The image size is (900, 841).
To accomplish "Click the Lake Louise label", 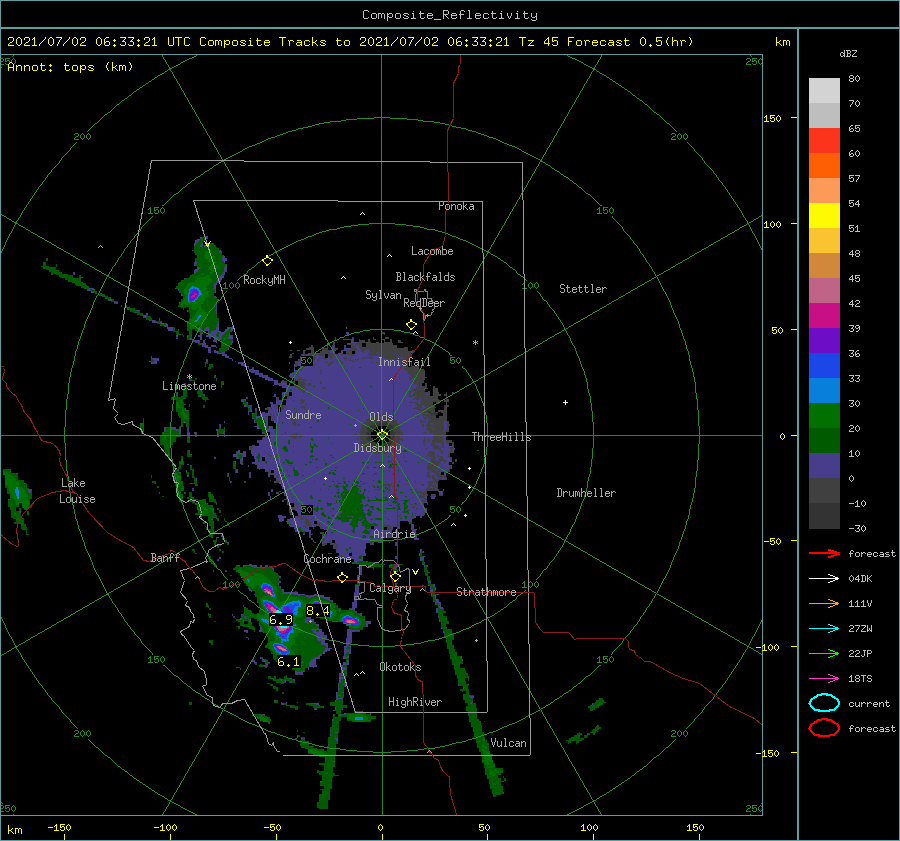I will click(77, 491).
